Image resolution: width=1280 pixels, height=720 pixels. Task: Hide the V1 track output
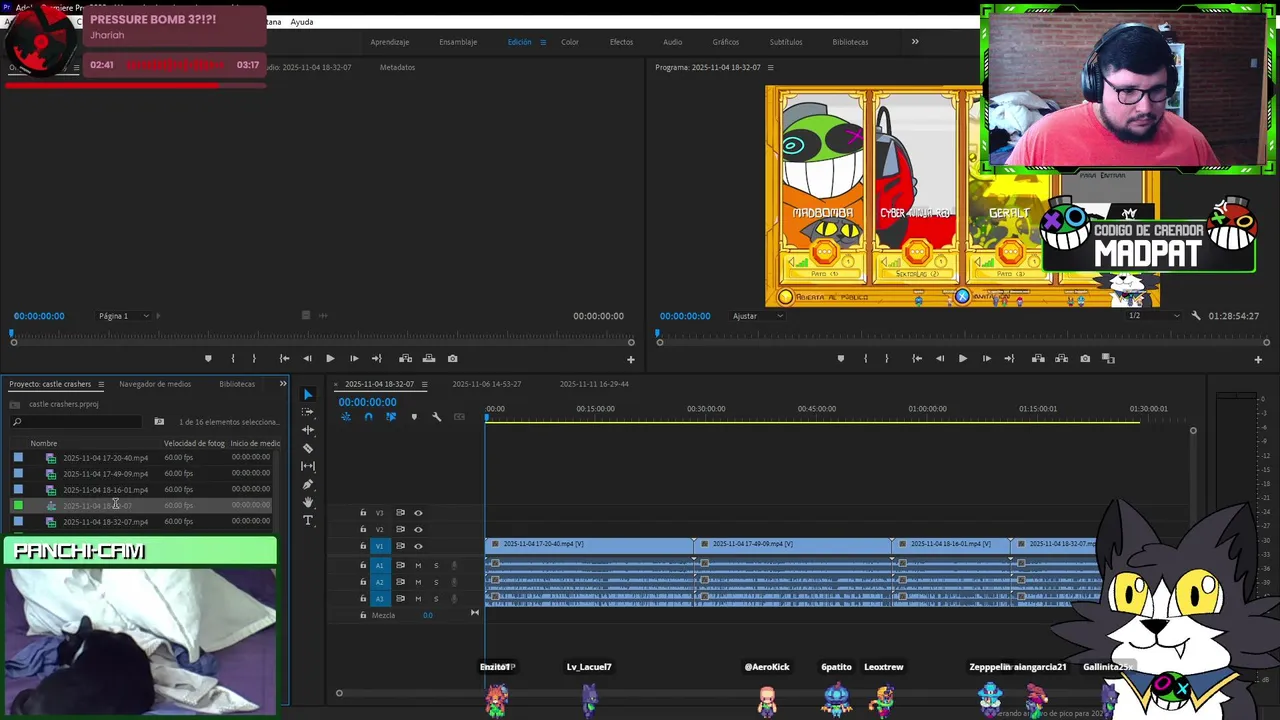tap(418, 546)
